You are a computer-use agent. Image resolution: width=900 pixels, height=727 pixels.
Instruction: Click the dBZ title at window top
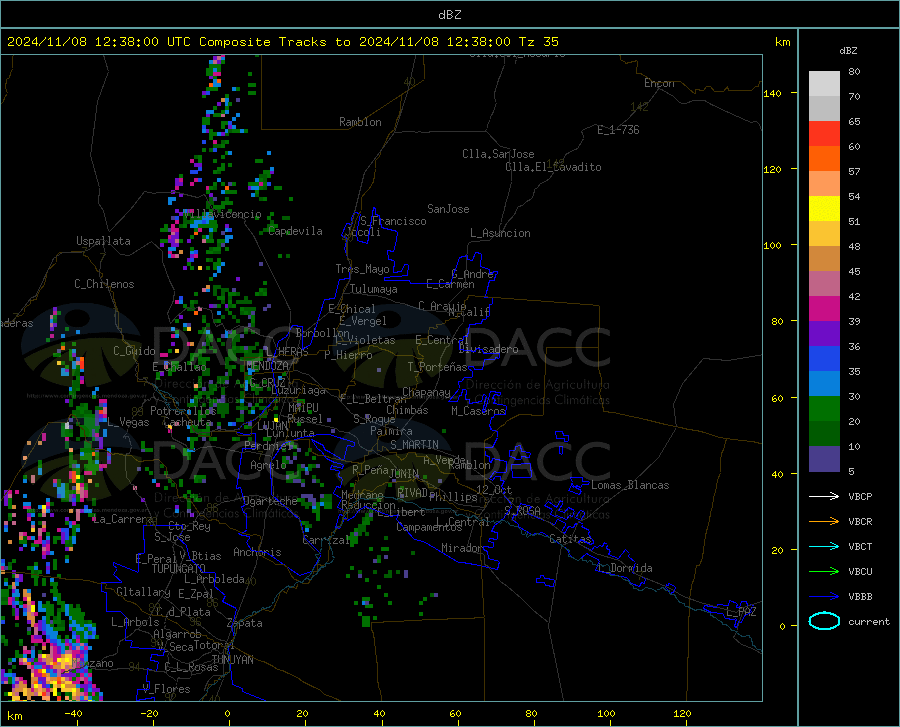(449, 15)
